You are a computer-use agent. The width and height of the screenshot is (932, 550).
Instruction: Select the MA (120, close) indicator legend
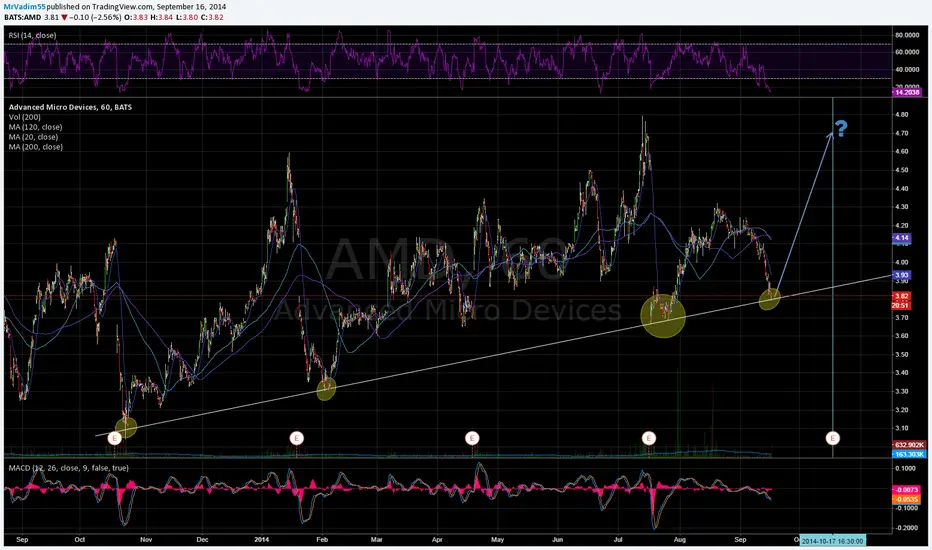(35, 127)
